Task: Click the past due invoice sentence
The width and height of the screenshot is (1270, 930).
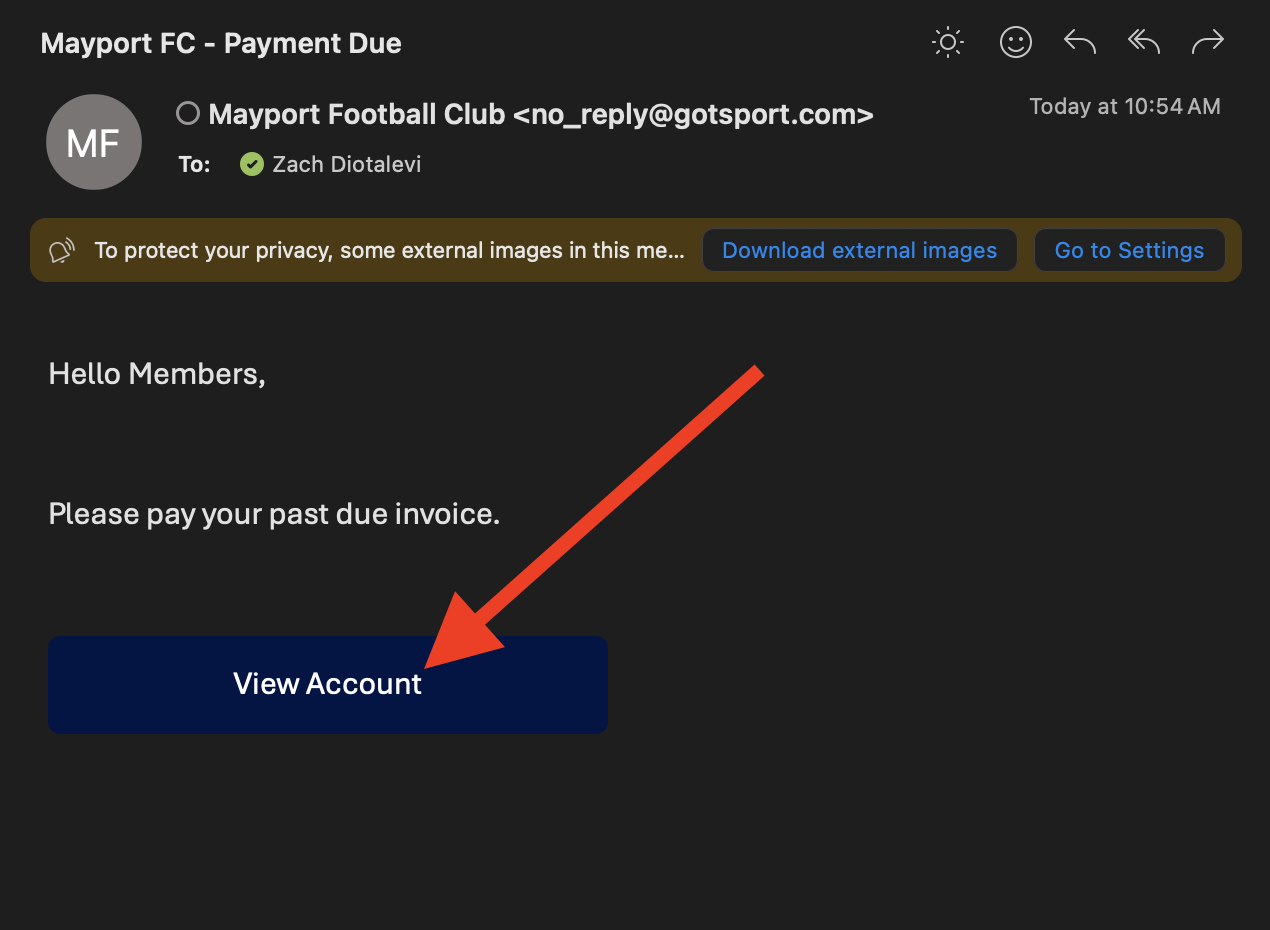Action: point(274,514)
